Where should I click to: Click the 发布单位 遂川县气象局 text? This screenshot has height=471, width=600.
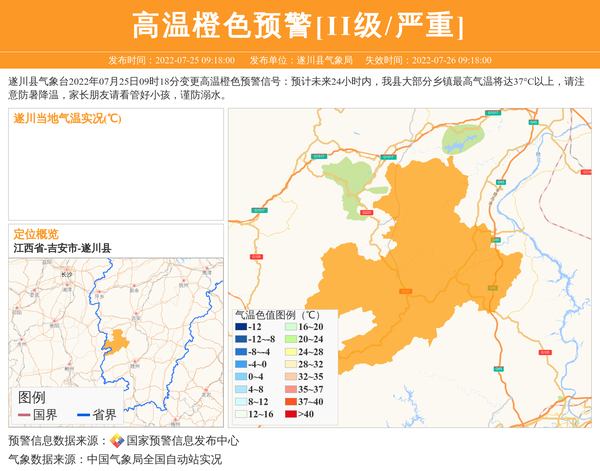(x=301, y=60)
